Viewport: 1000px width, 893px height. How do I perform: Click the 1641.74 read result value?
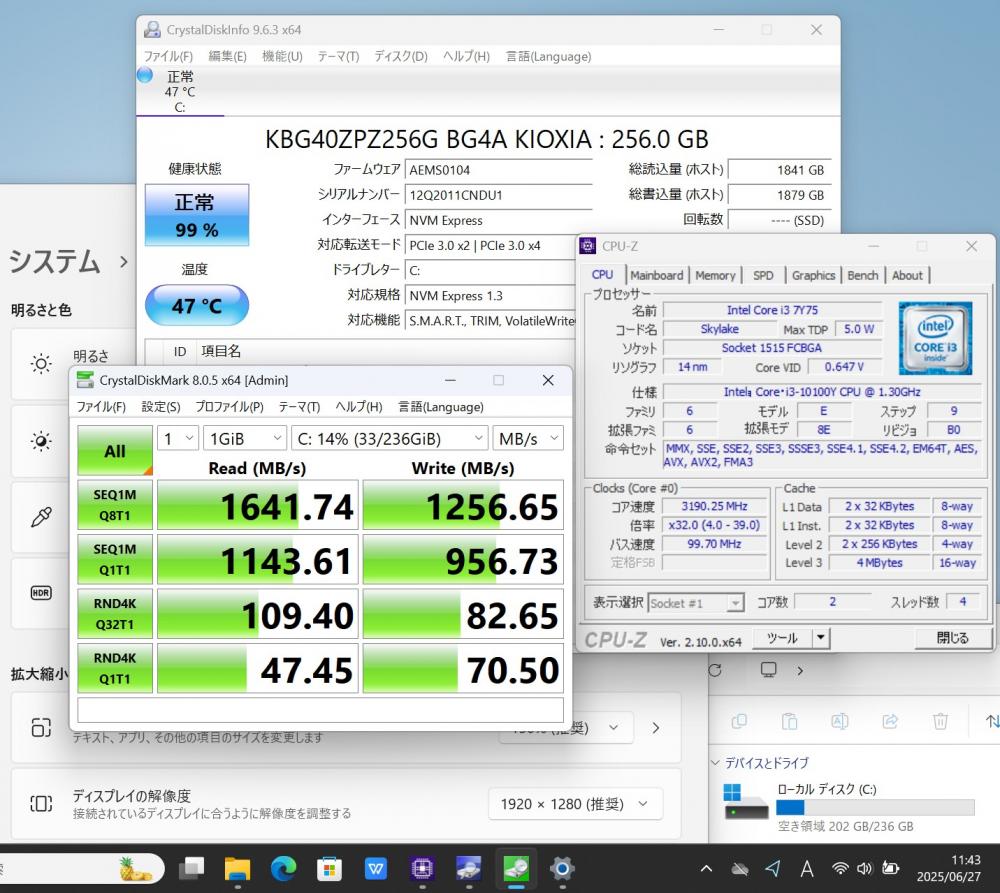[258, 505]
